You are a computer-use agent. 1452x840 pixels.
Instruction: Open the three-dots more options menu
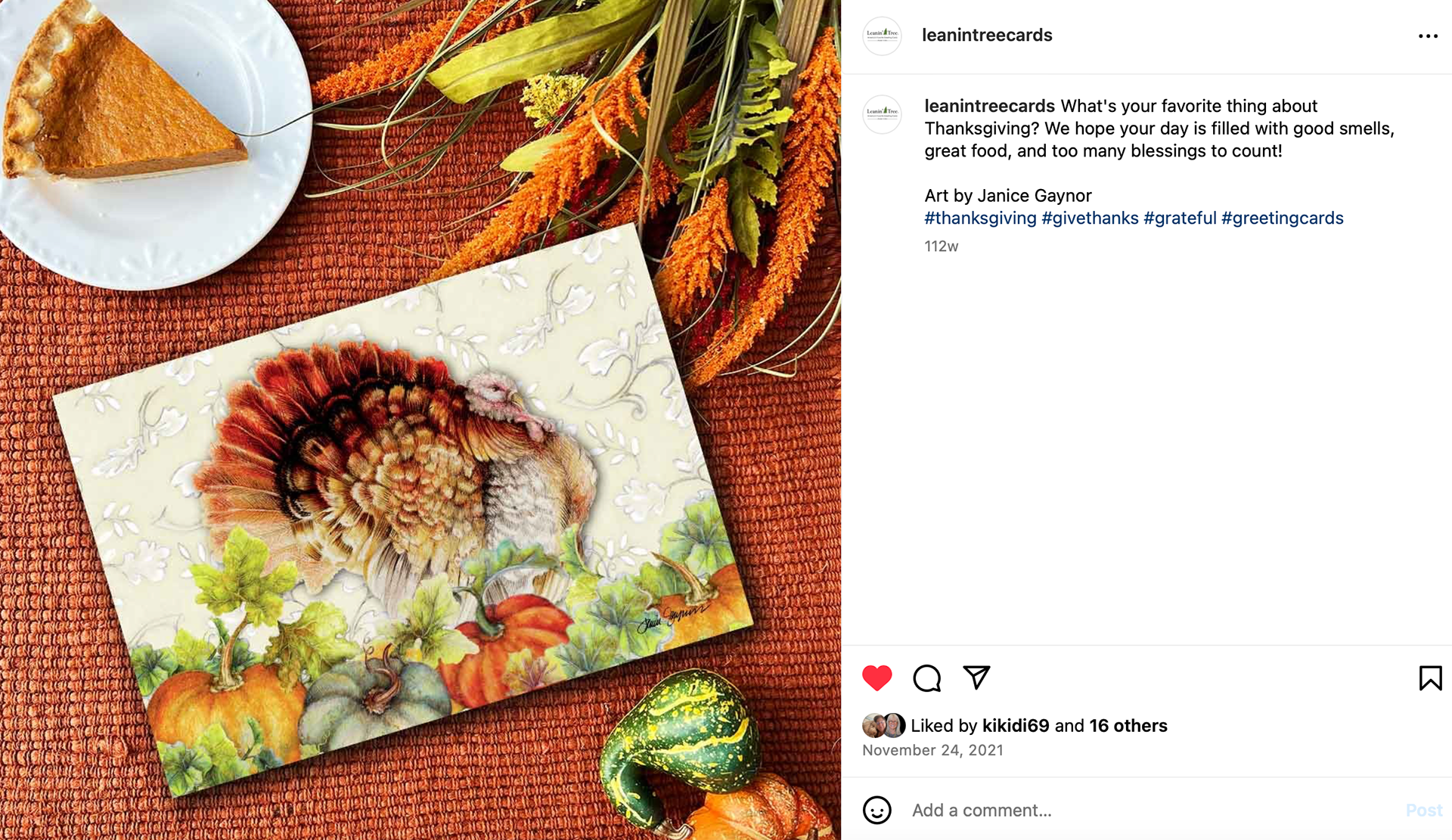1428,36
